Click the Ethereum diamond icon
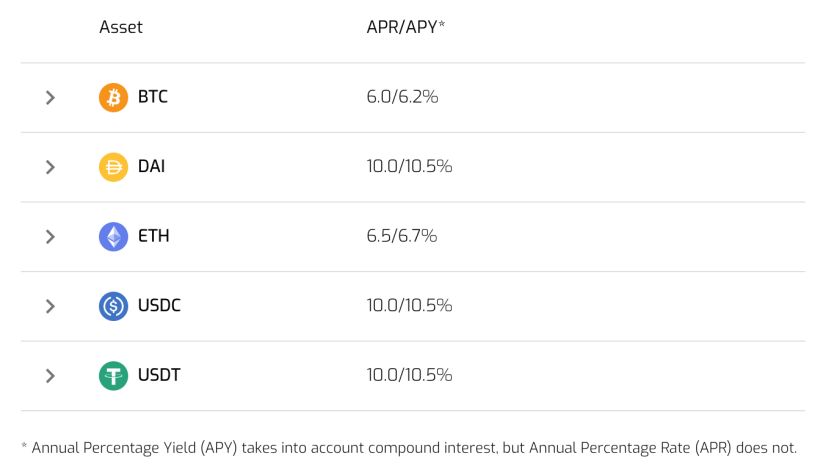 coord(113,237)
